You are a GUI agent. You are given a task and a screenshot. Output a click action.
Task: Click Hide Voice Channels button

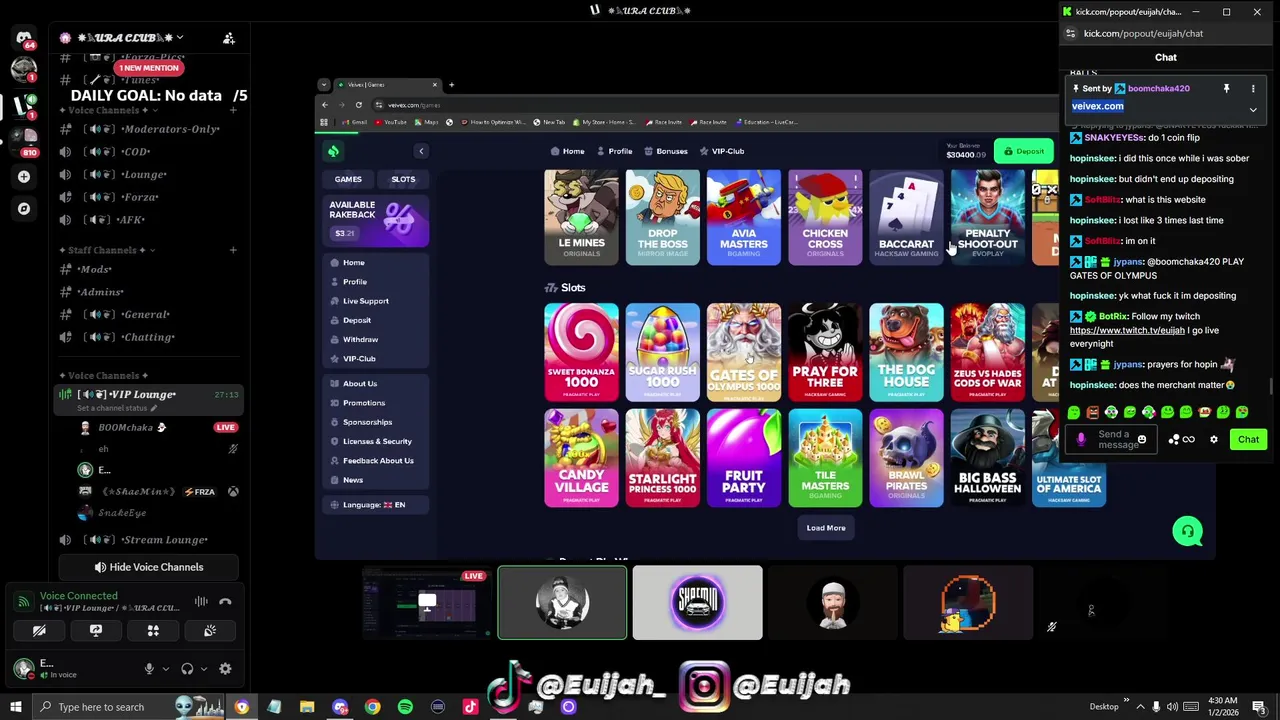pyautogui.click(x=148, y=567)
